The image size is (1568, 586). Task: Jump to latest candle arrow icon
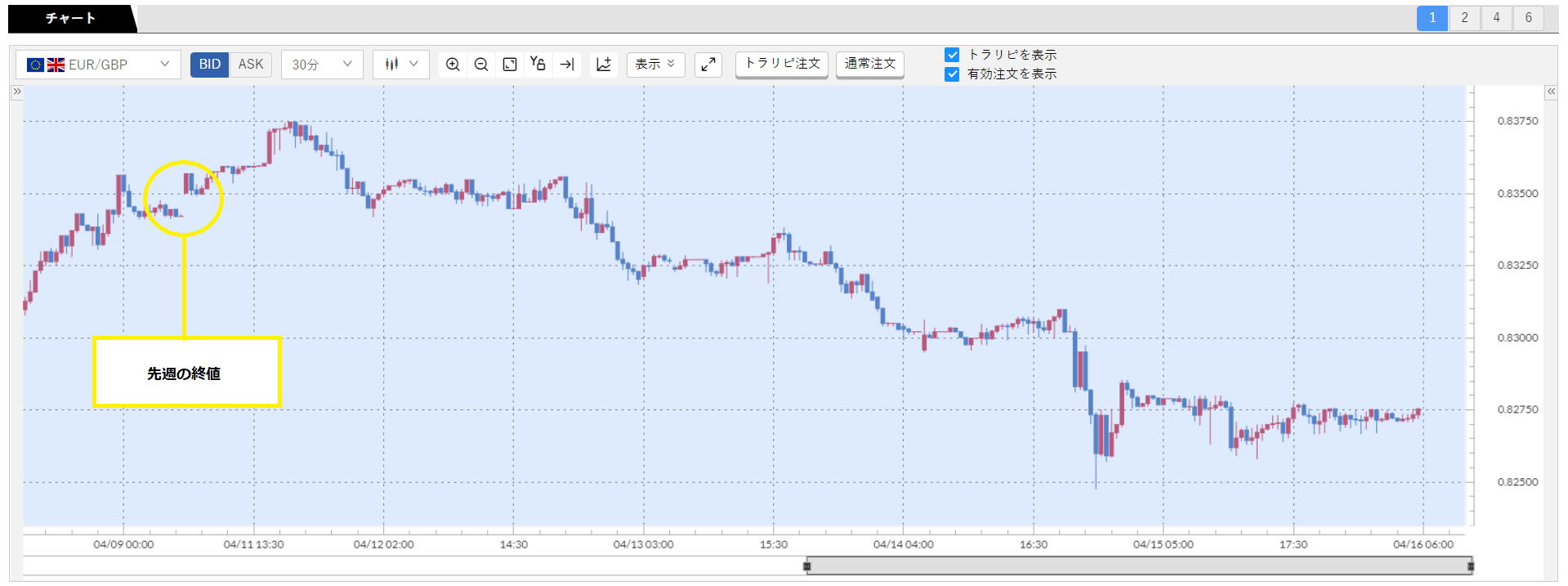(567, 65)
